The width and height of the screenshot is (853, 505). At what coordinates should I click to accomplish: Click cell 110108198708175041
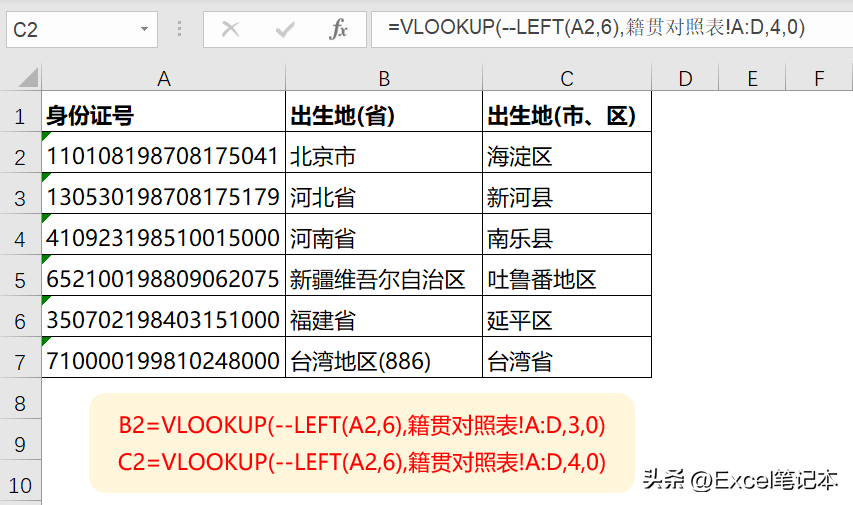pyautogui.click(x=164, y=152)
